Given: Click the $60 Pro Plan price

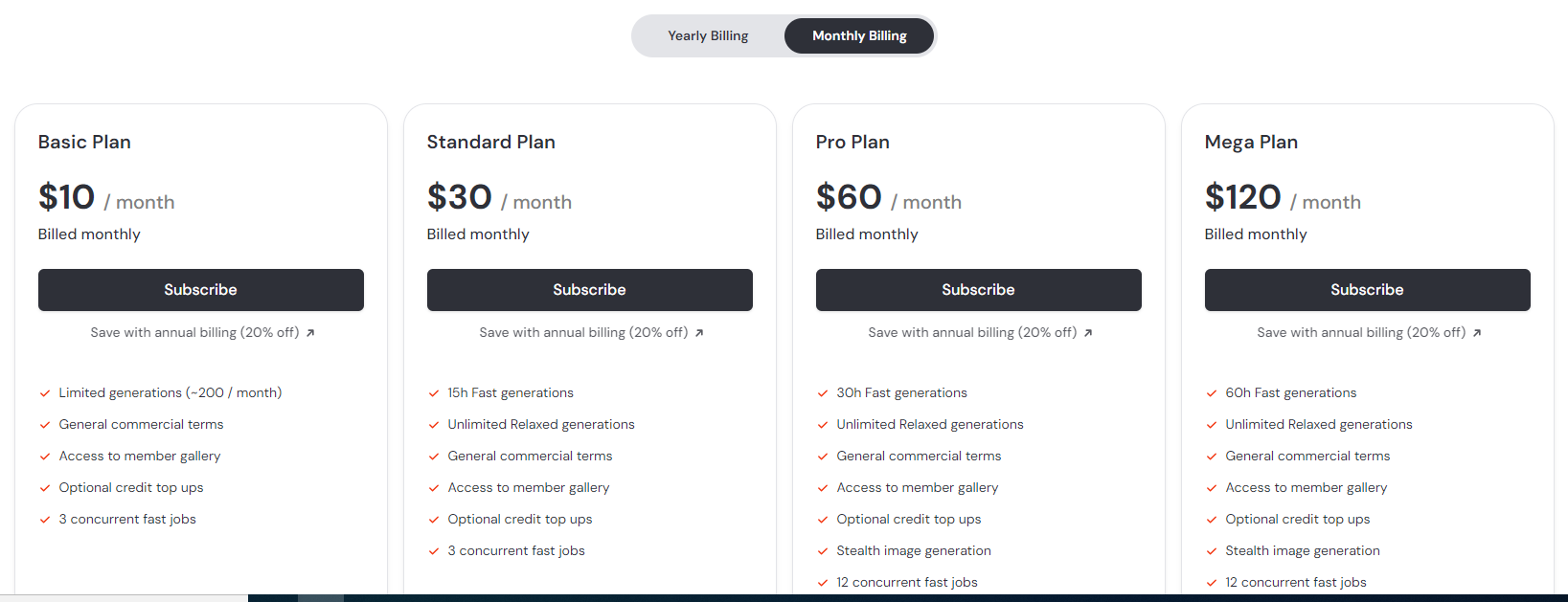Looking at the screenshot, I should (849, 197).
